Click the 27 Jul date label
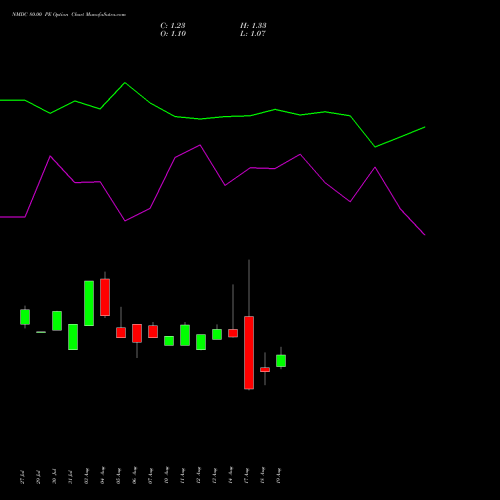 pyautogui.click(x=22, y=477)
